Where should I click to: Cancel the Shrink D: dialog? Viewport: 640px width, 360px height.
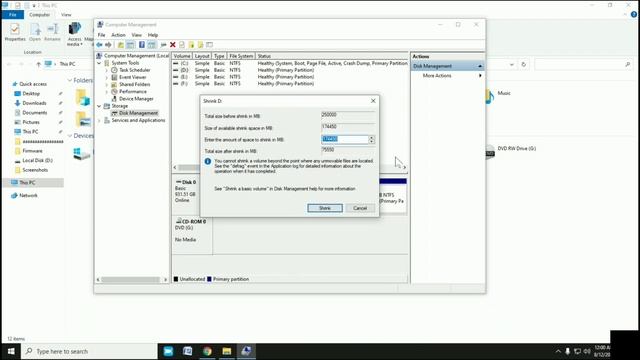tap(360, 208)
